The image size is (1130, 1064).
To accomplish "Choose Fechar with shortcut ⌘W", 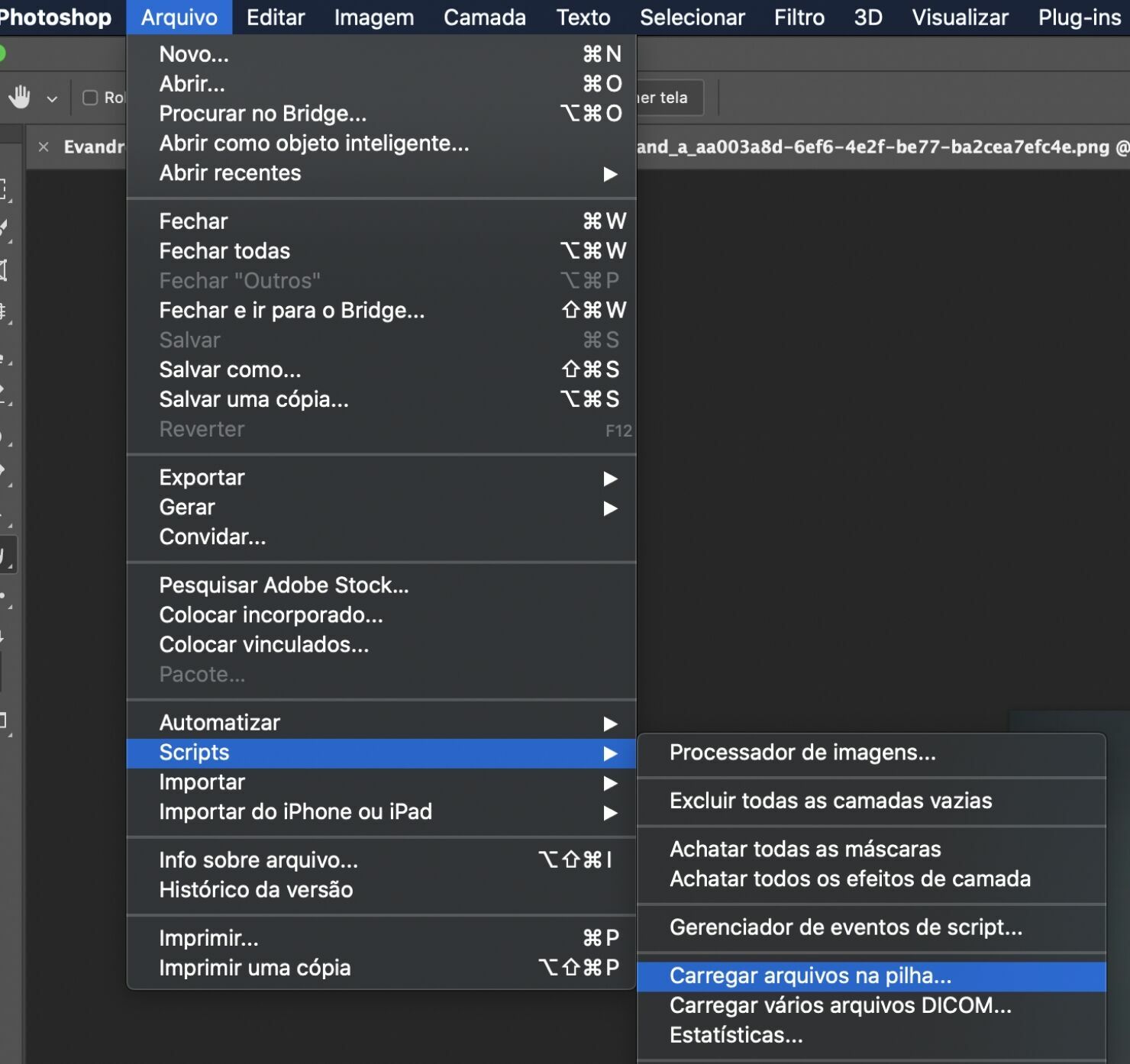I will [x=381, y=221].
